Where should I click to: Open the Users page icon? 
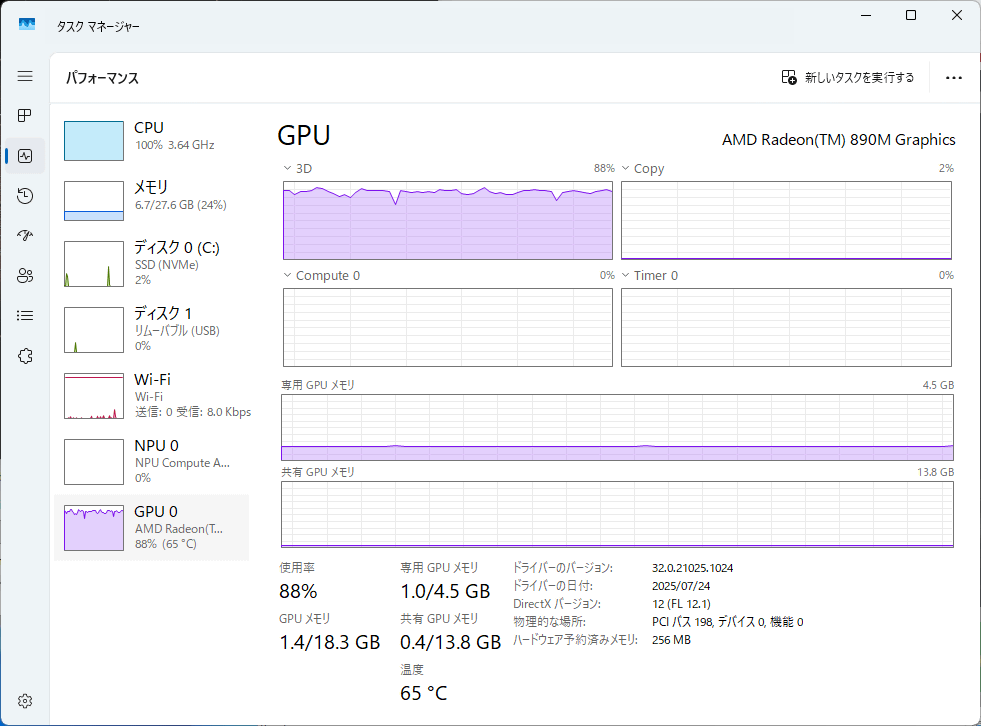25,275
